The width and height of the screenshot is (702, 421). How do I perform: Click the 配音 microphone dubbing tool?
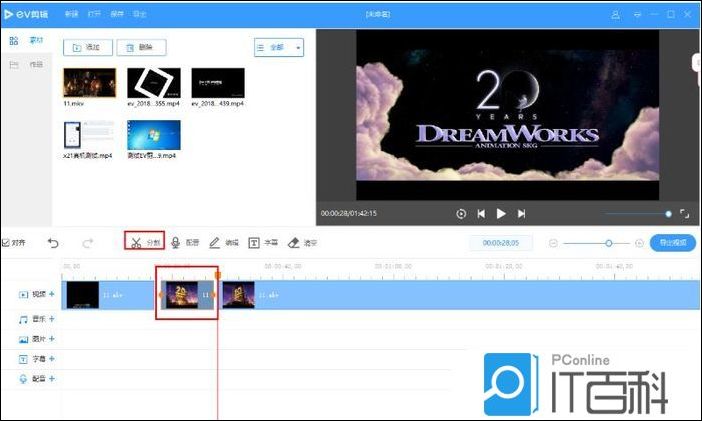185,242
